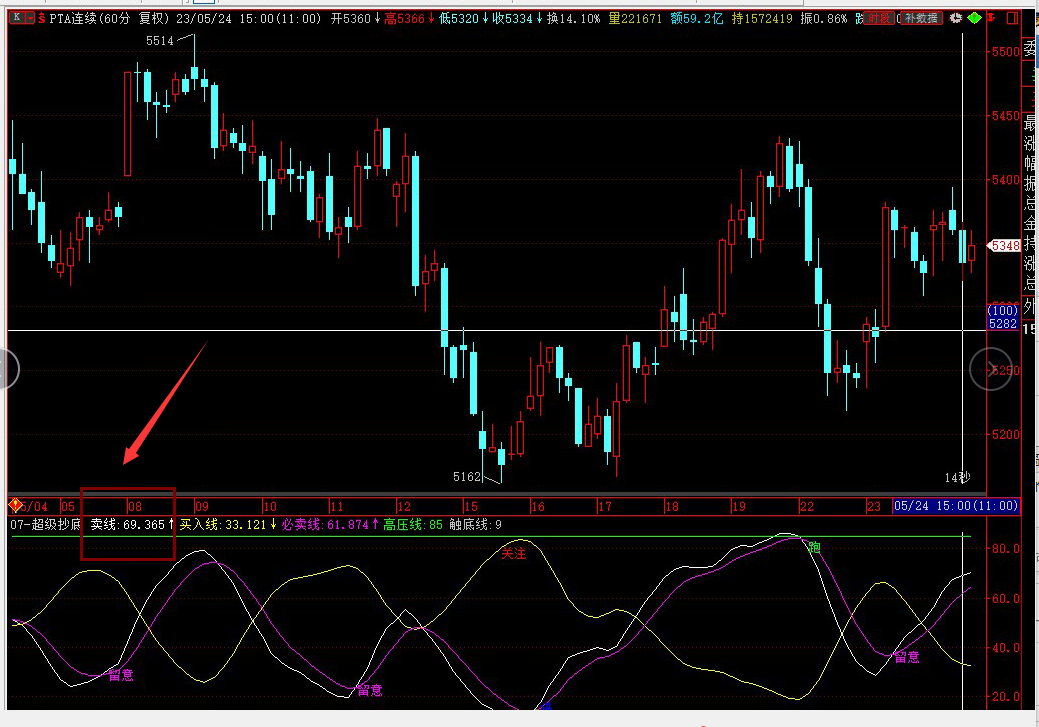Click date marker 12 on timeline
Screen dimensions: 1039x727
click(404, 506)
